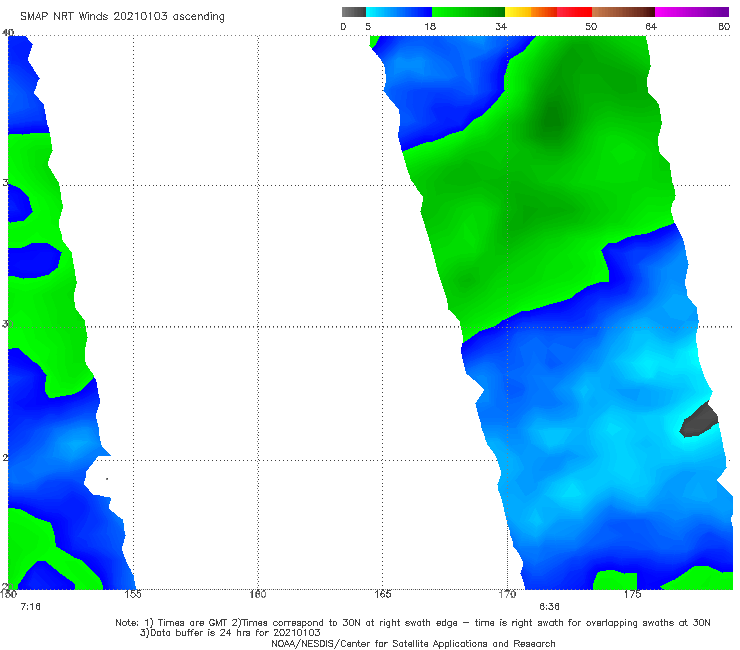Click the longitude axis label '165'
Viewport: 740px width, 650px height.
(x=383, y=594)
